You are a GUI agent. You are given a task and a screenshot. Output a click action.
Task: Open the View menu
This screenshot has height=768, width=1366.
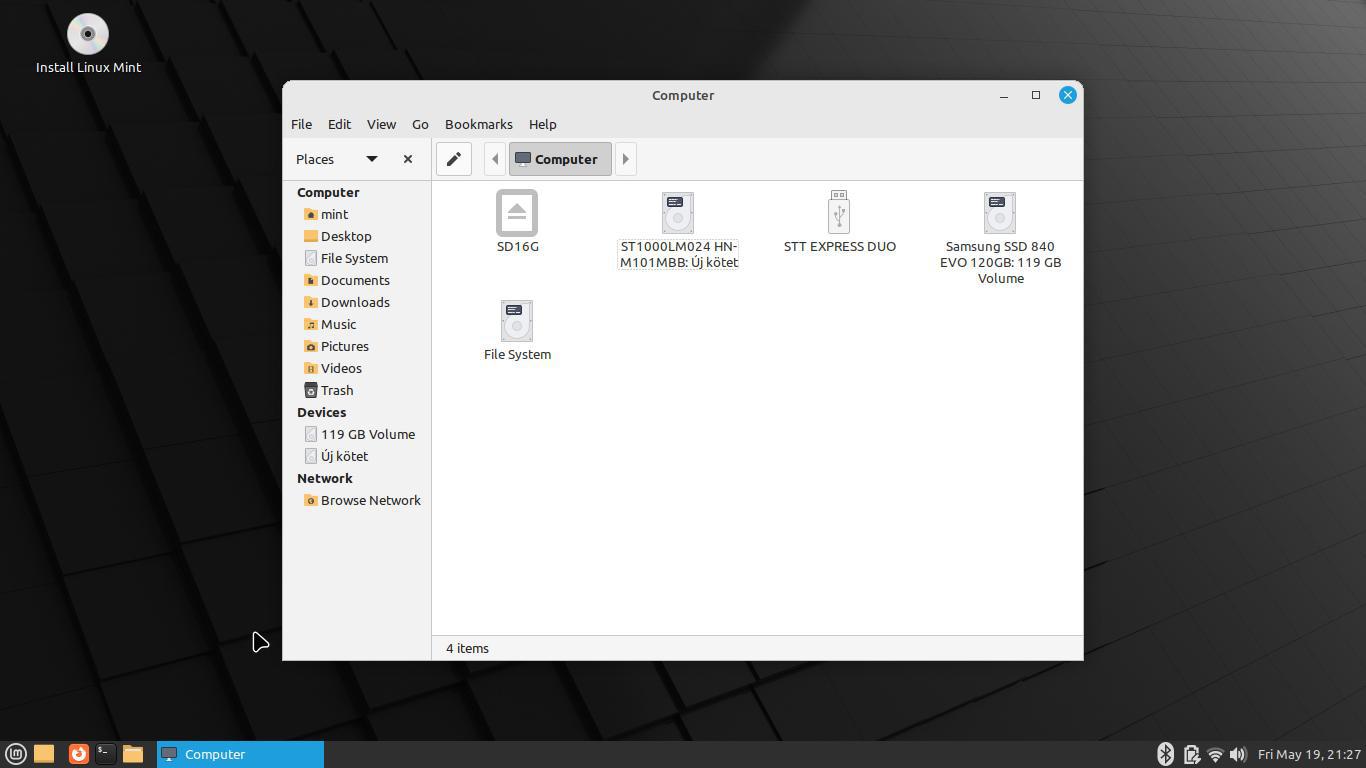coord(381,124)
